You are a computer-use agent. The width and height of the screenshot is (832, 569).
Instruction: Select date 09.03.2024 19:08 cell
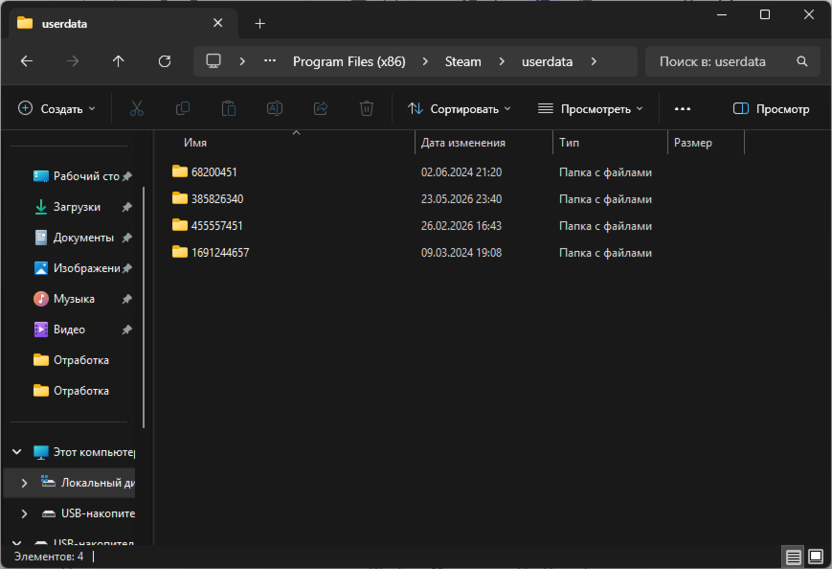click(461, 253)
